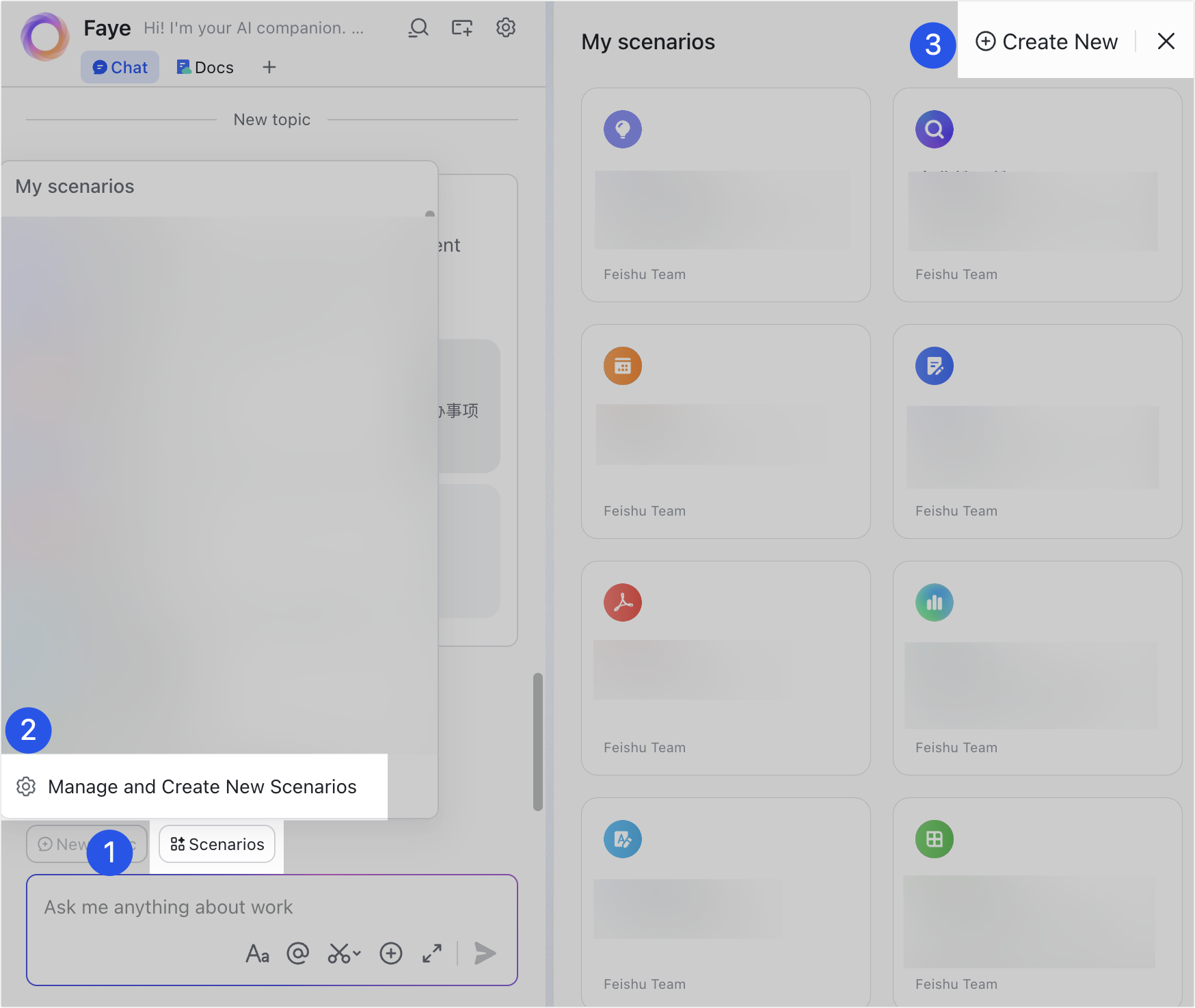Click the search icon next to Faye

coord(418,27)
